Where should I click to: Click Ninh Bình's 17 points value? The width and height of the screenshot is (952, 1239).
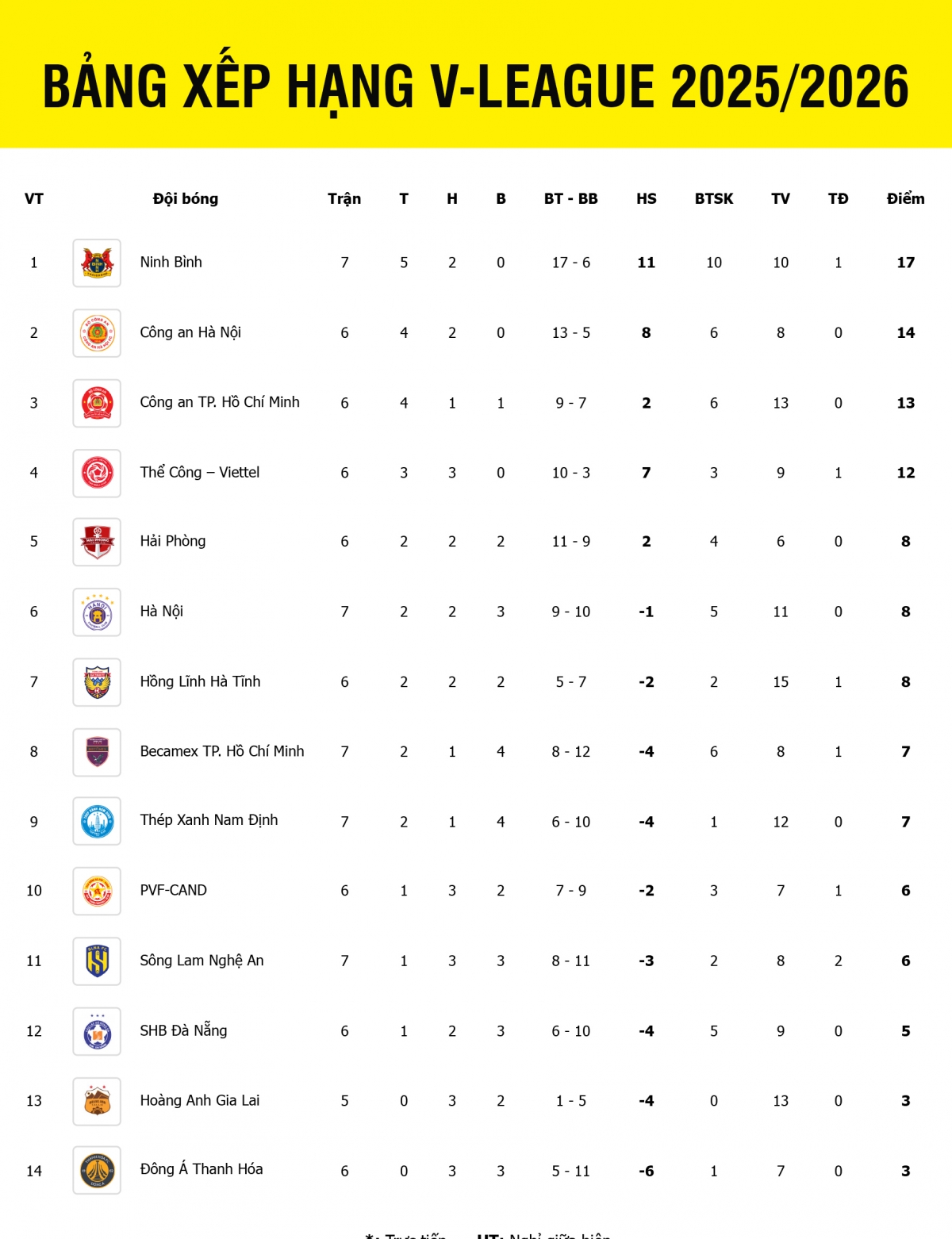click(x=905, y=263)
